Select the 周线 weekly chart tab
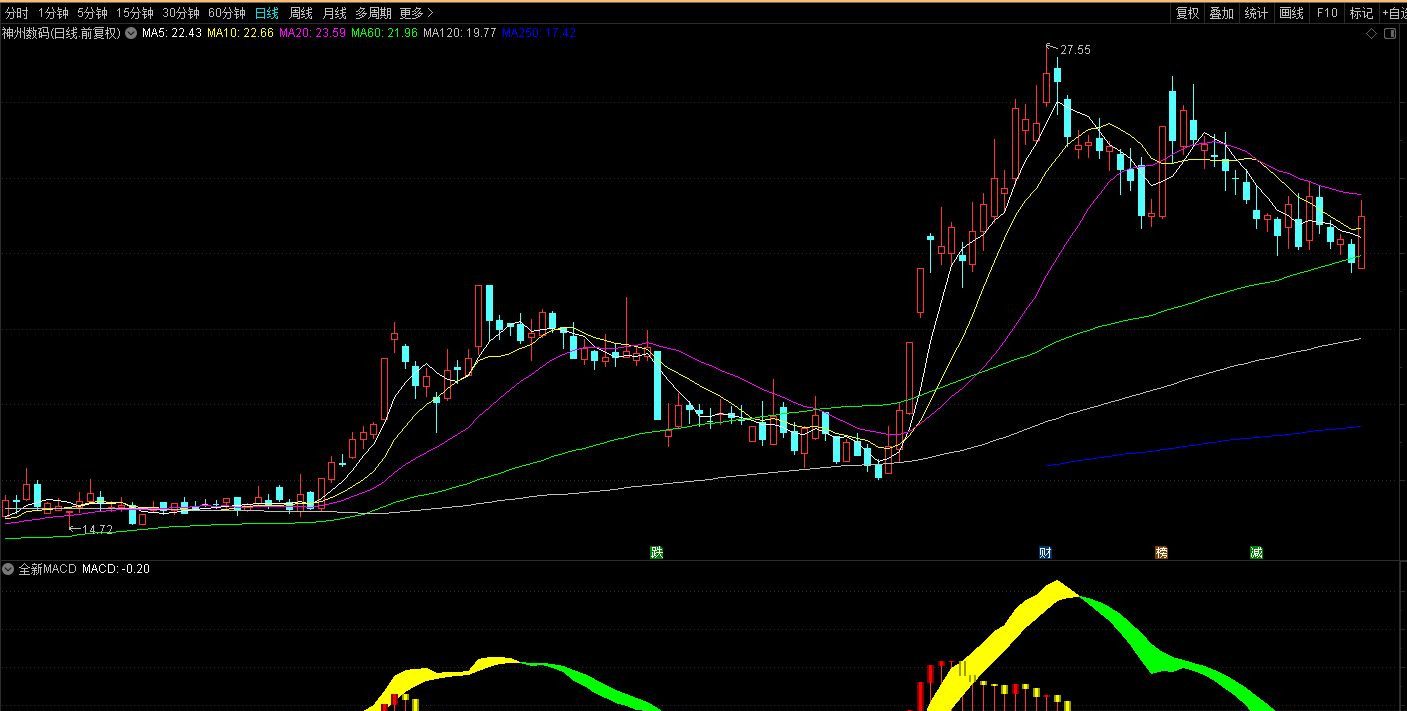This screenshot has width=1407, height=711. click(300, 13)
